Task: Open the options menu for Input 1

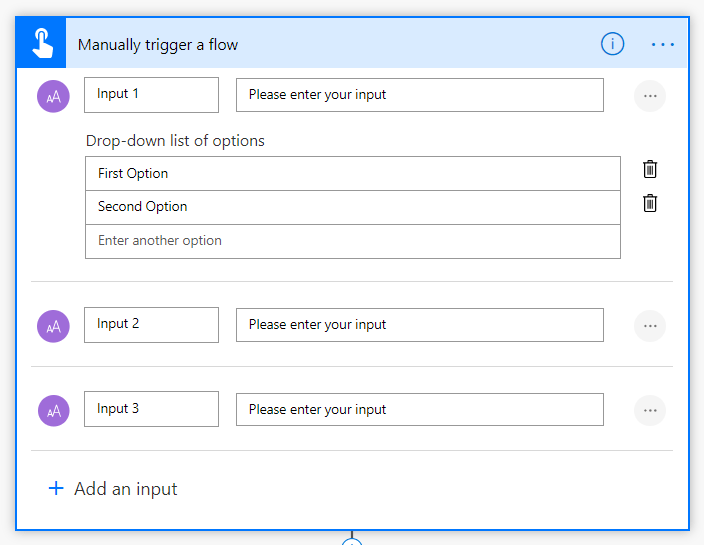Action: tap(650, 96)
